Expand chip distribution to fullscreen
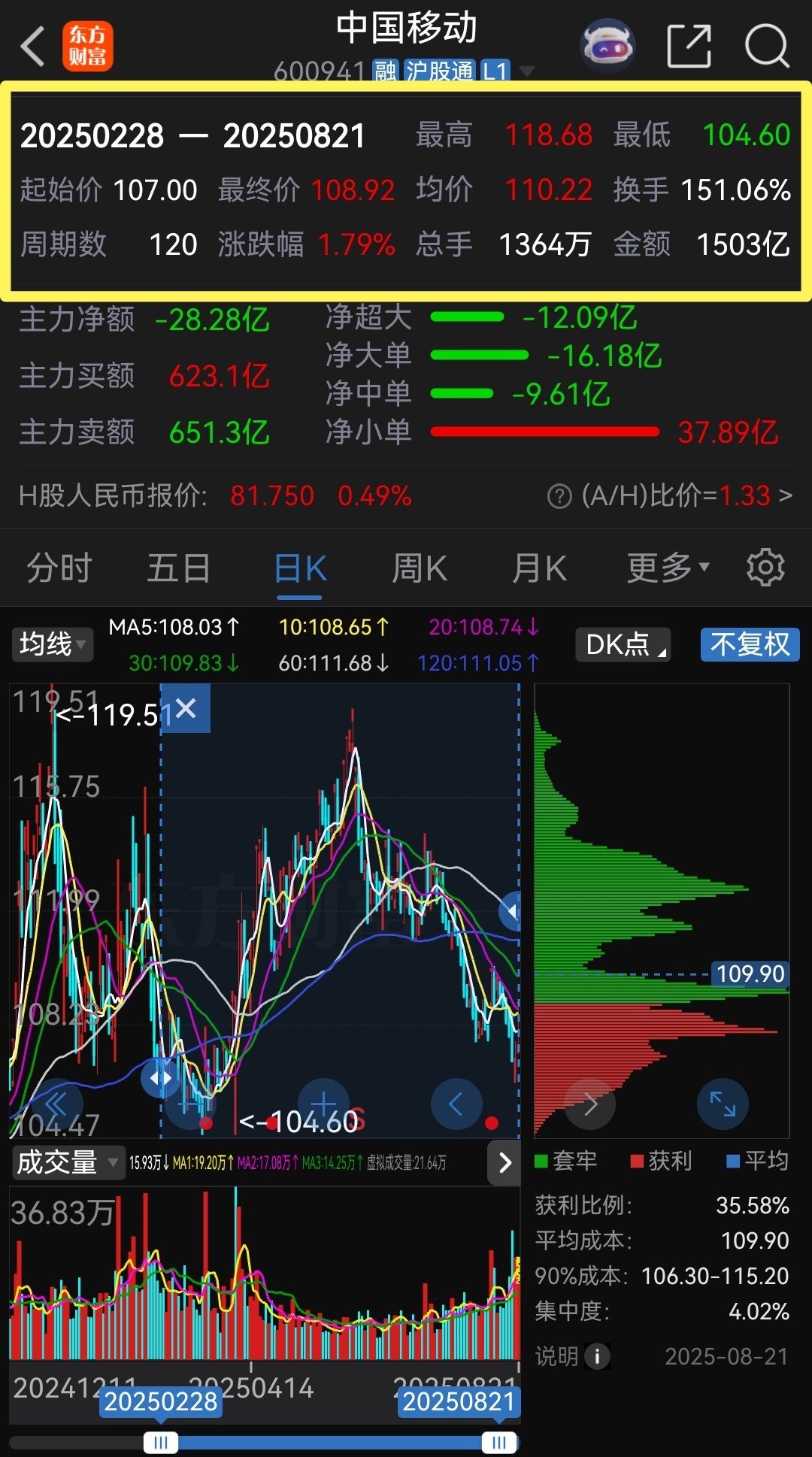Image resolution: width=812 pixels, height=1457 pixels. click(x=723, y=1104)
